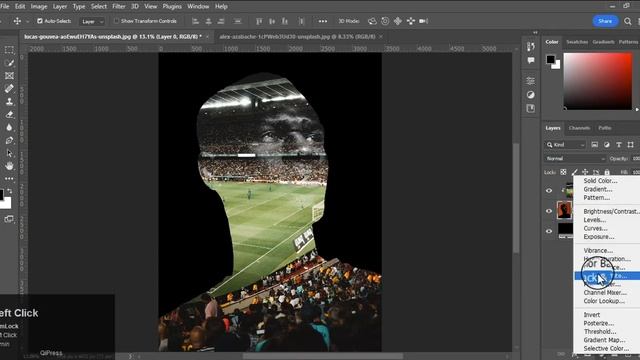This screenshot has width=640, height=360.
Task: Select the Pen tool
Action: [9, 140]
